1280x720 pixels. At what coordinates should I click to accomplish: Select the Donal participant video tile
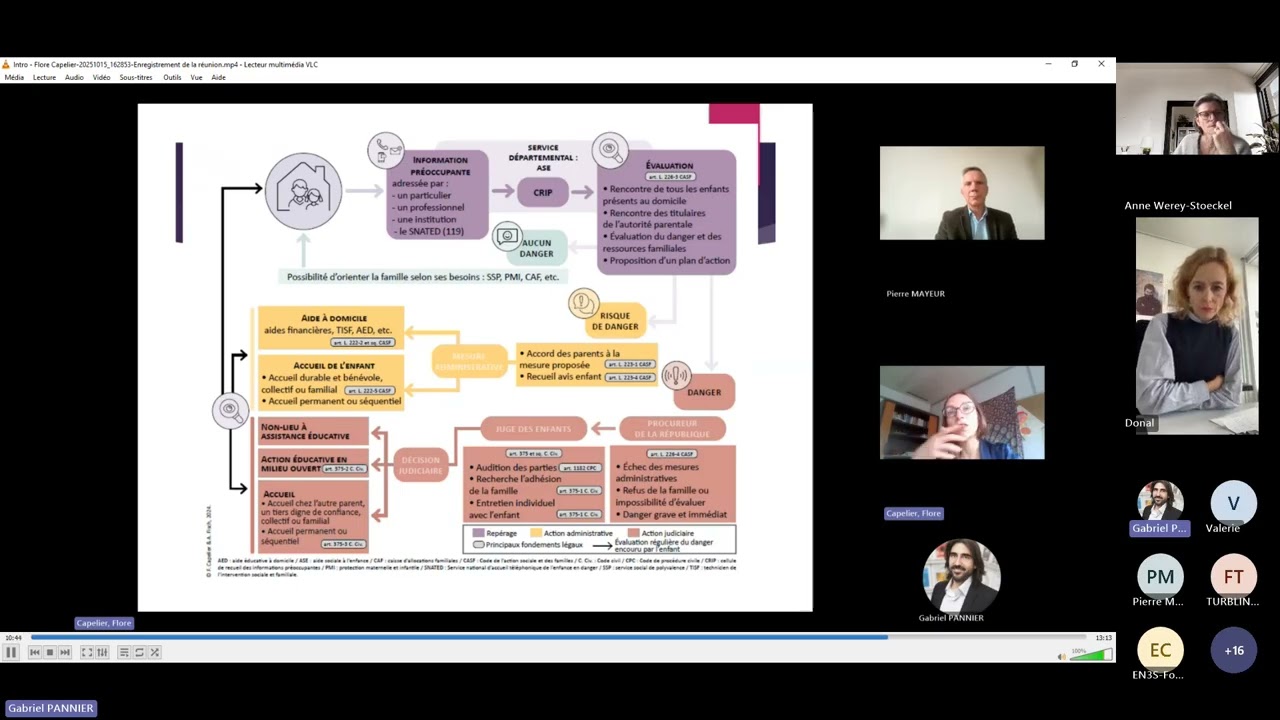click(x=1197, y=326)
